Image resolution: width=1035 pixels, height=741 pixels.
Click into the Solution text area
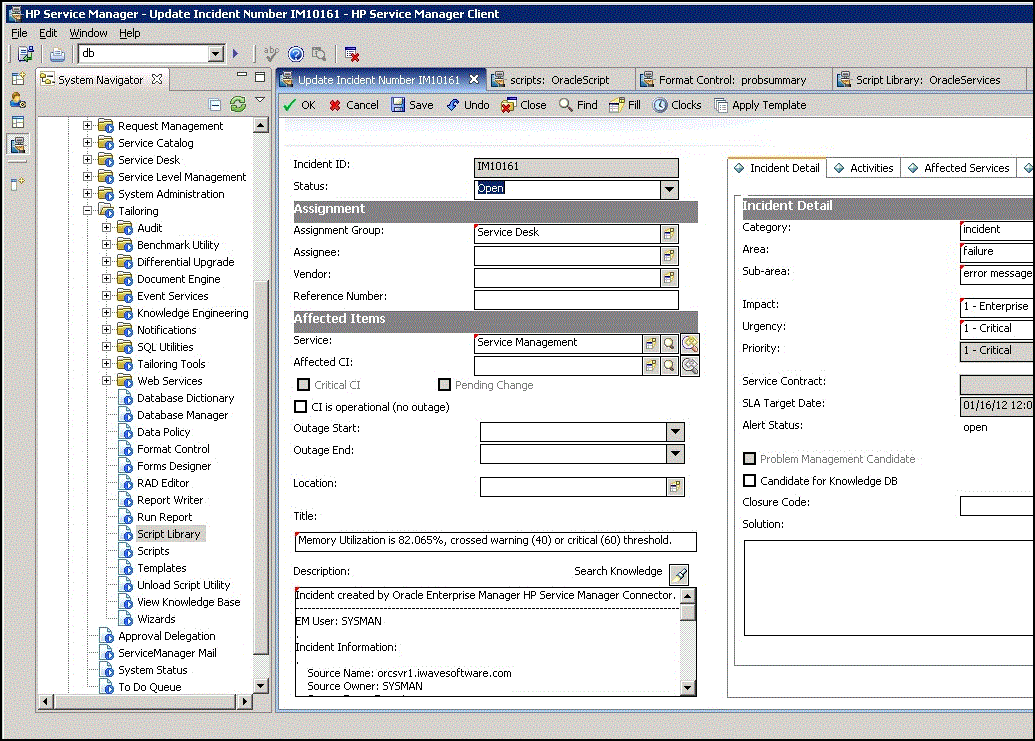pos(888,588)
